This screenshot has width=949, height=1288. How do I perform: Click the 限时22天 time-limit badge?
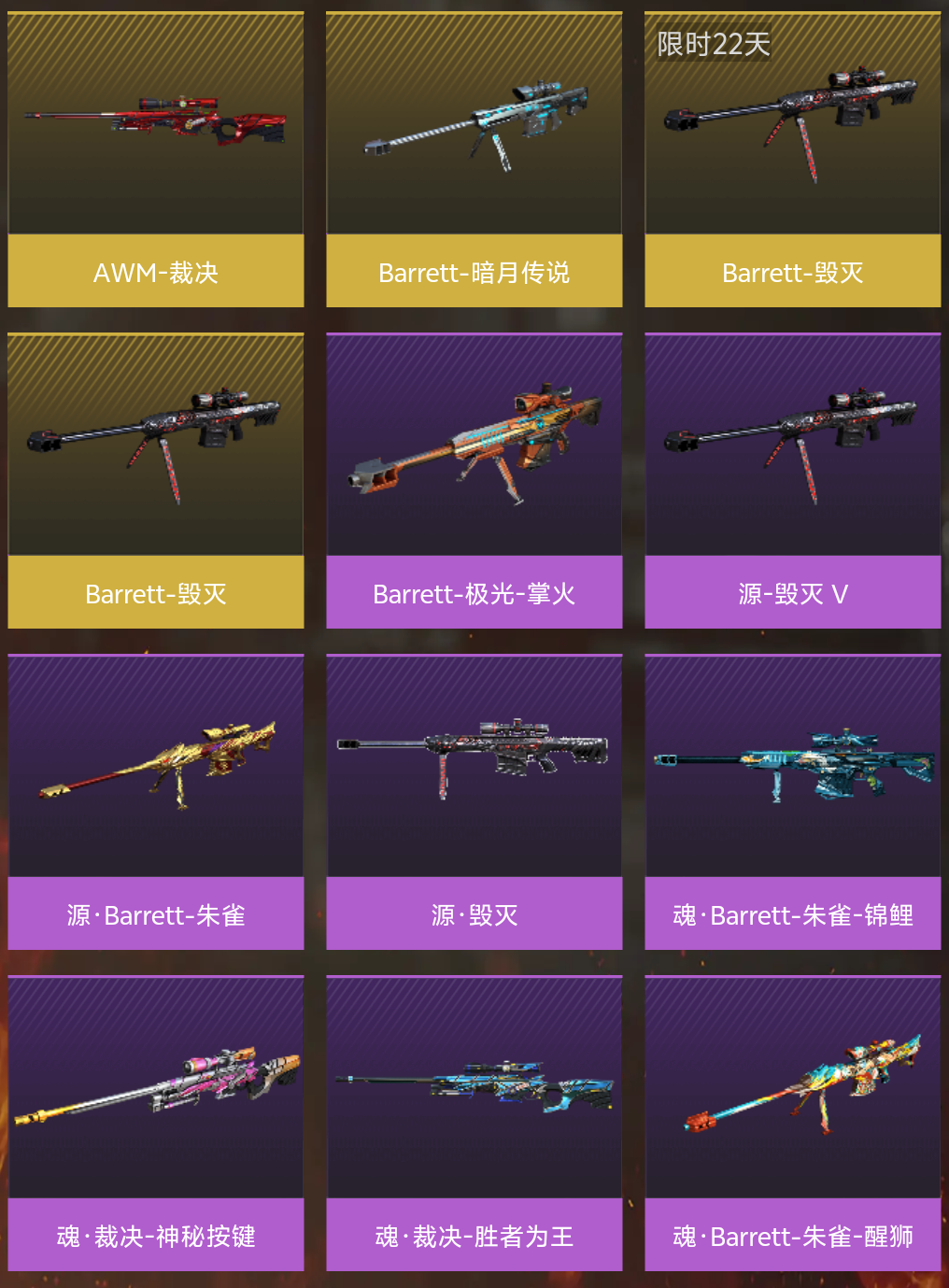click(714, 44)
